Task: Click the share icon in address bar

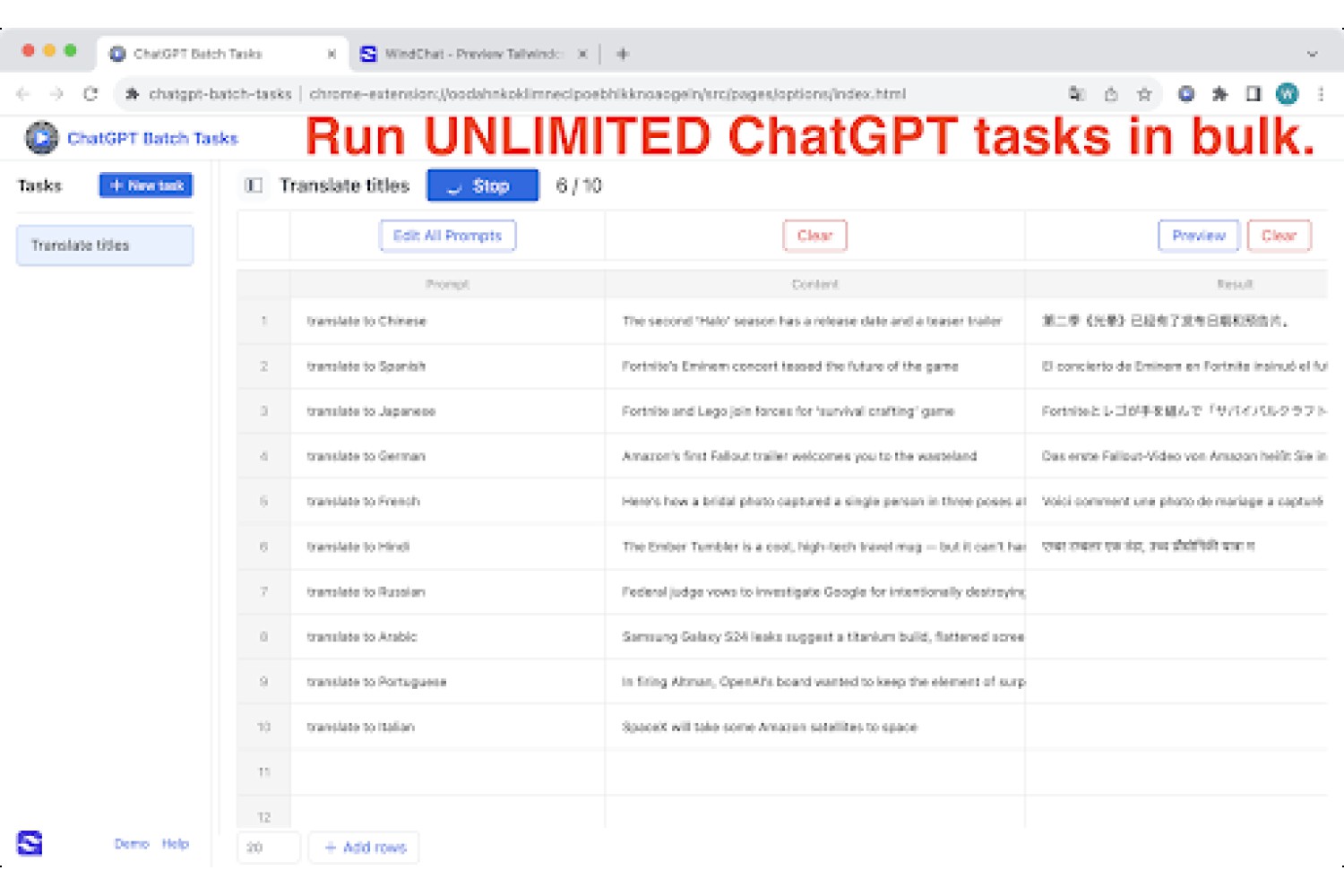Action: click(x=1111, y=93)
